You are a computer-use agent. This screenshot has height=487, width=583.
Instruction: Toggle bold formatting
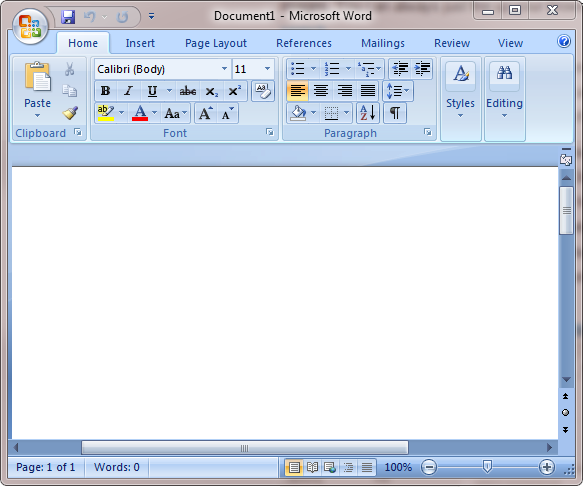pyautogui.click(x=106, y=91)
